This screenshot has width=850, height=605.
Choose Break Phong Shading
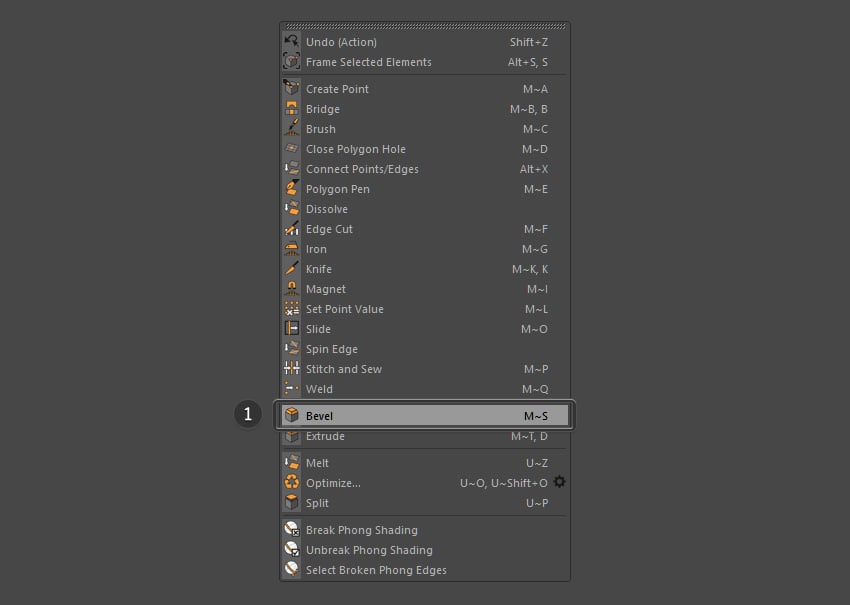(x=360, y=530)
